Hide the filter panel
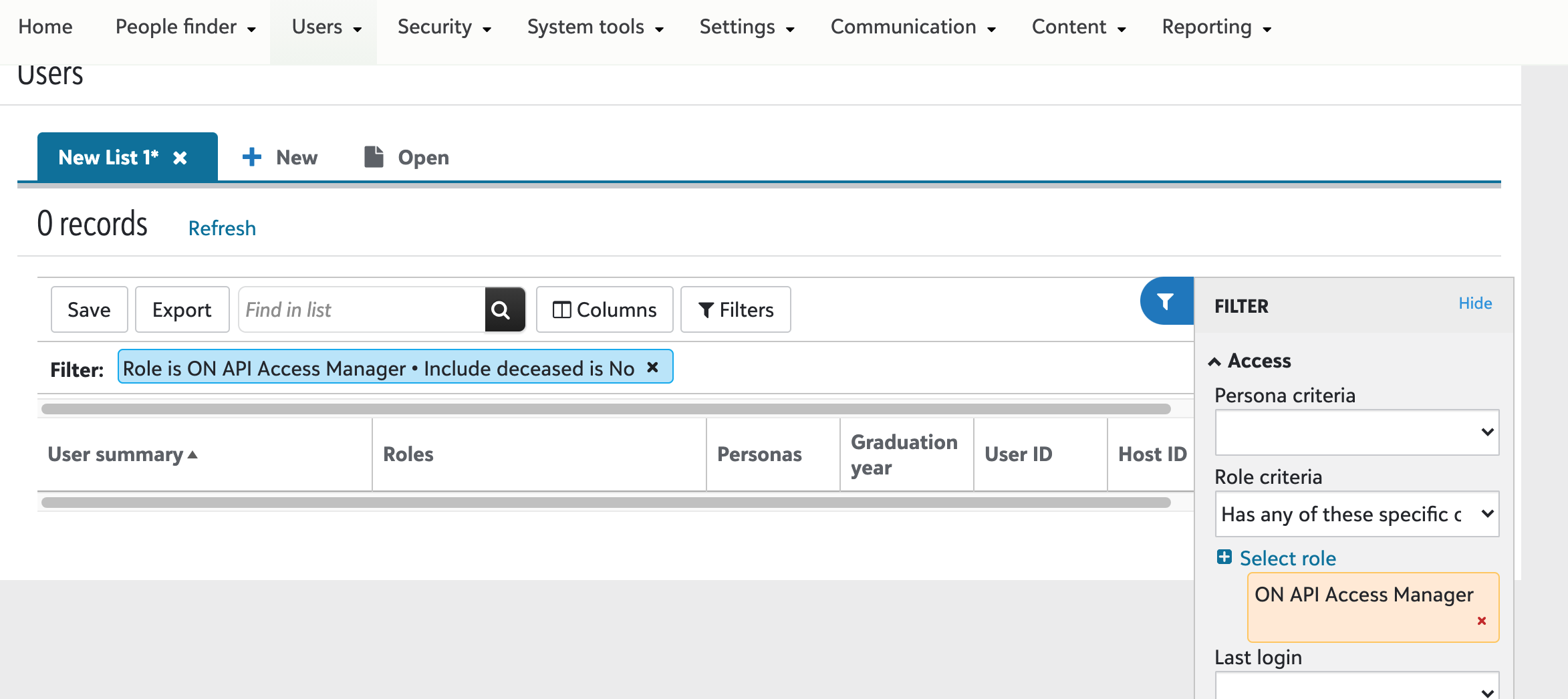Image resolution: width=1568 pixels, height=699 pixels. [1475, 303]
